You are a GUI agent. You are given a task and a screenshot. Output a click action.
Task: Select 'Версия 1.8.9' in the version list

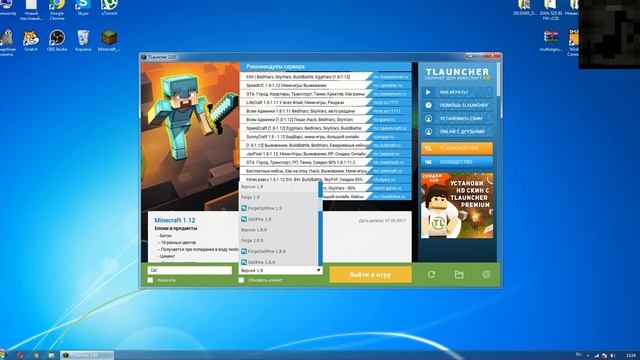(278, 230)
